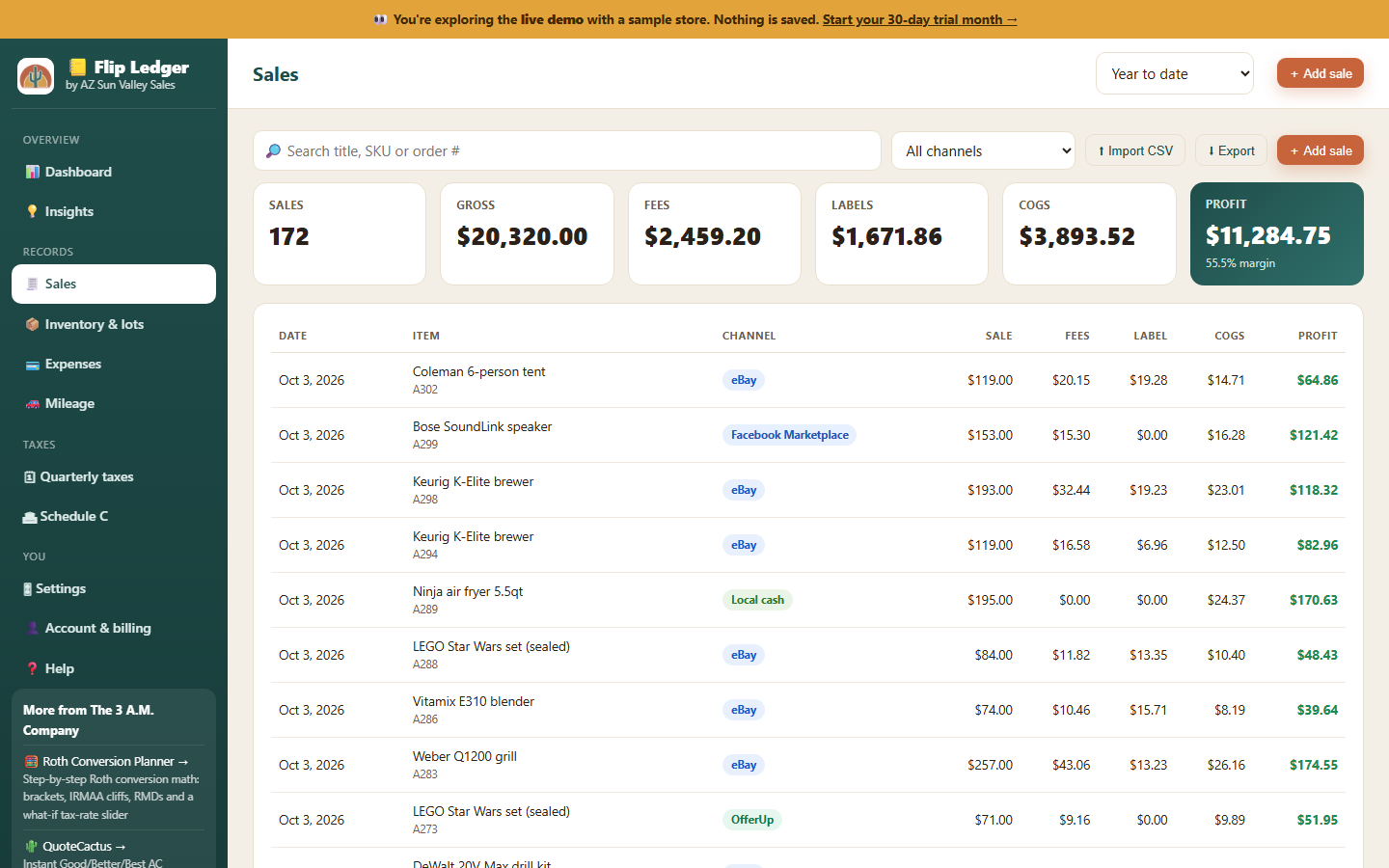Click the Dashboard chart icon in sidebar
Viewport: 1389px width, 868px height.
click(33, 172)
